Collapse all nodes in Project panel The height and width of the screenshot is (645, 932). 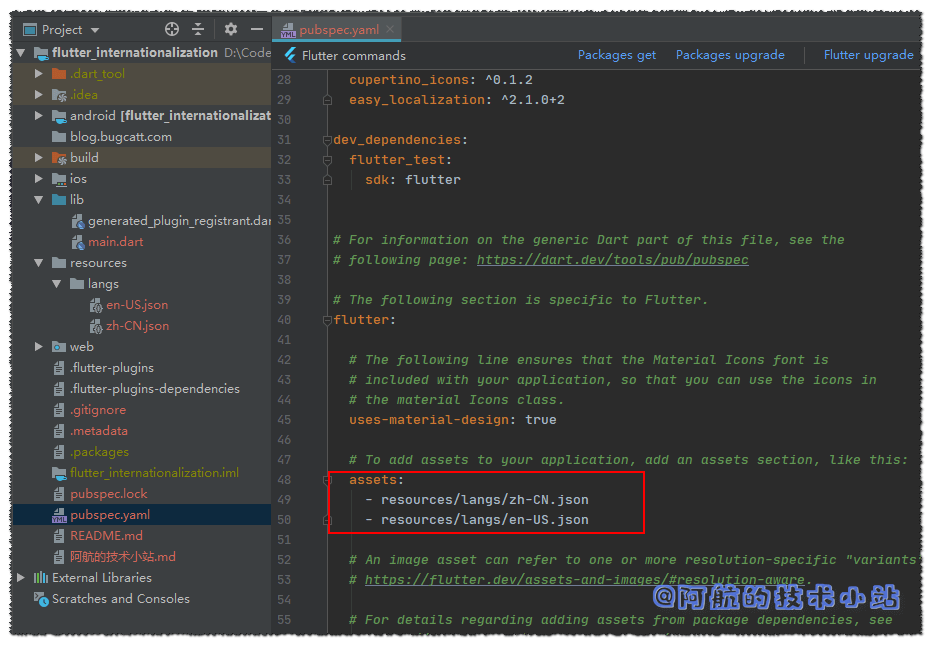(198, 30)
